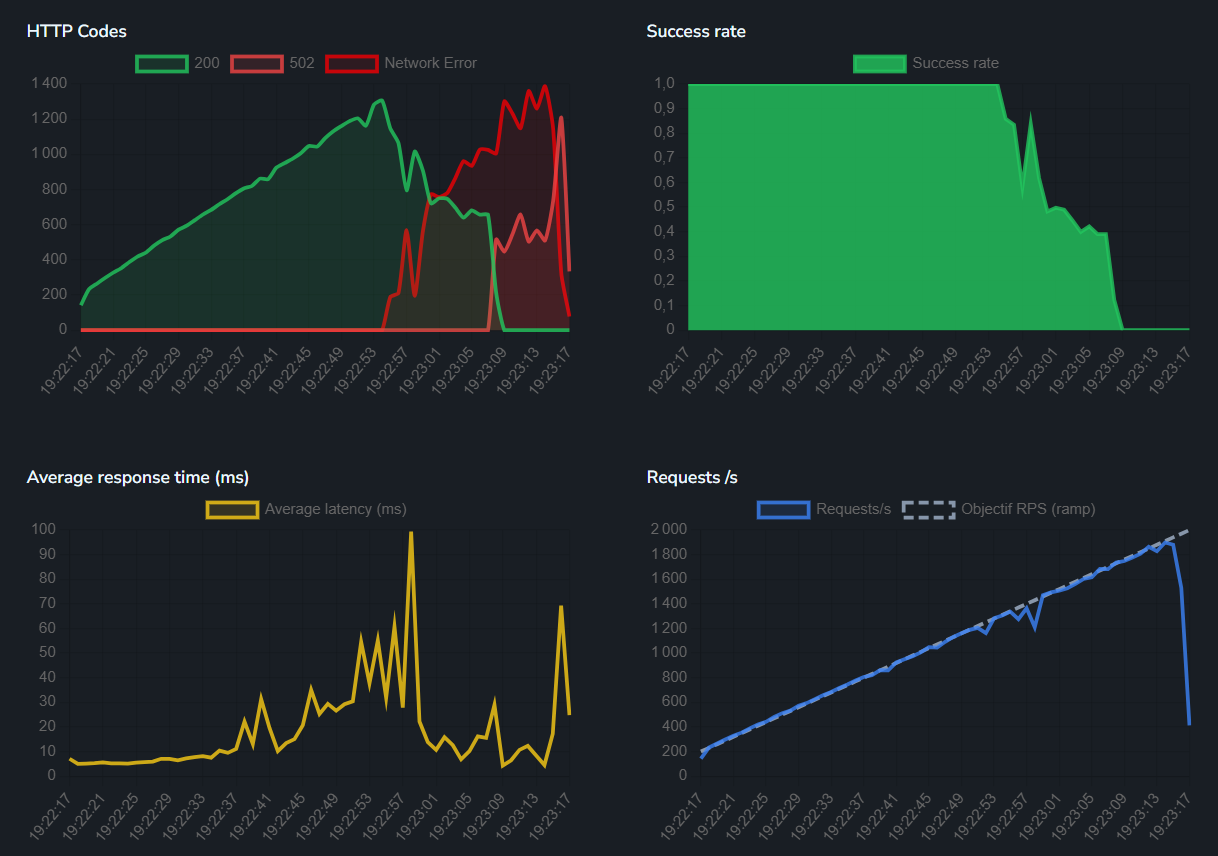The height and width of the screenshot is (856, 1218).
Task: Click the 2 000 y-axis label on Requests chart
Action: (x=667, y=529)
